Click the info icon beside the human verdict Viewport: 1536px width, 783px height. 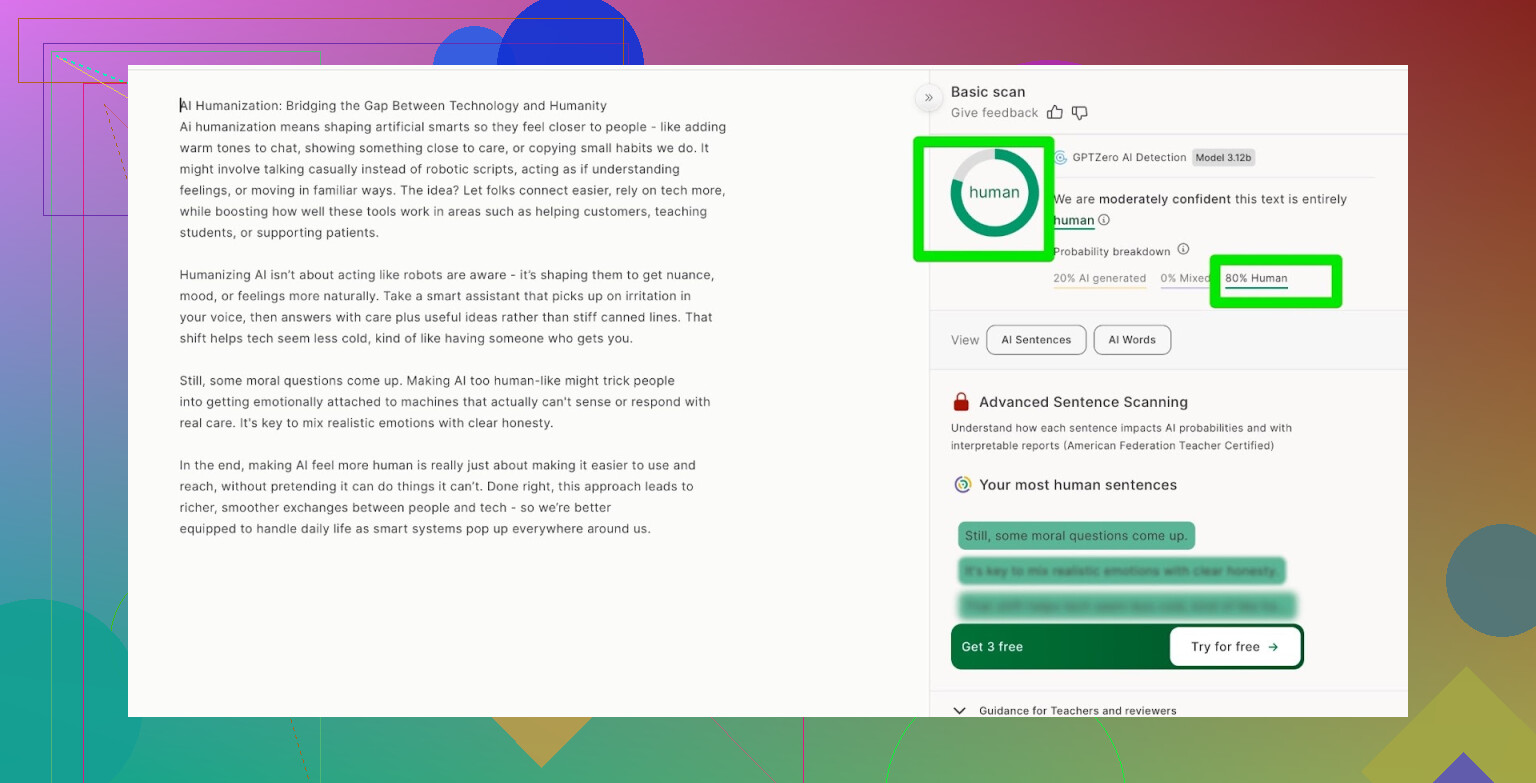[1104, 220]
